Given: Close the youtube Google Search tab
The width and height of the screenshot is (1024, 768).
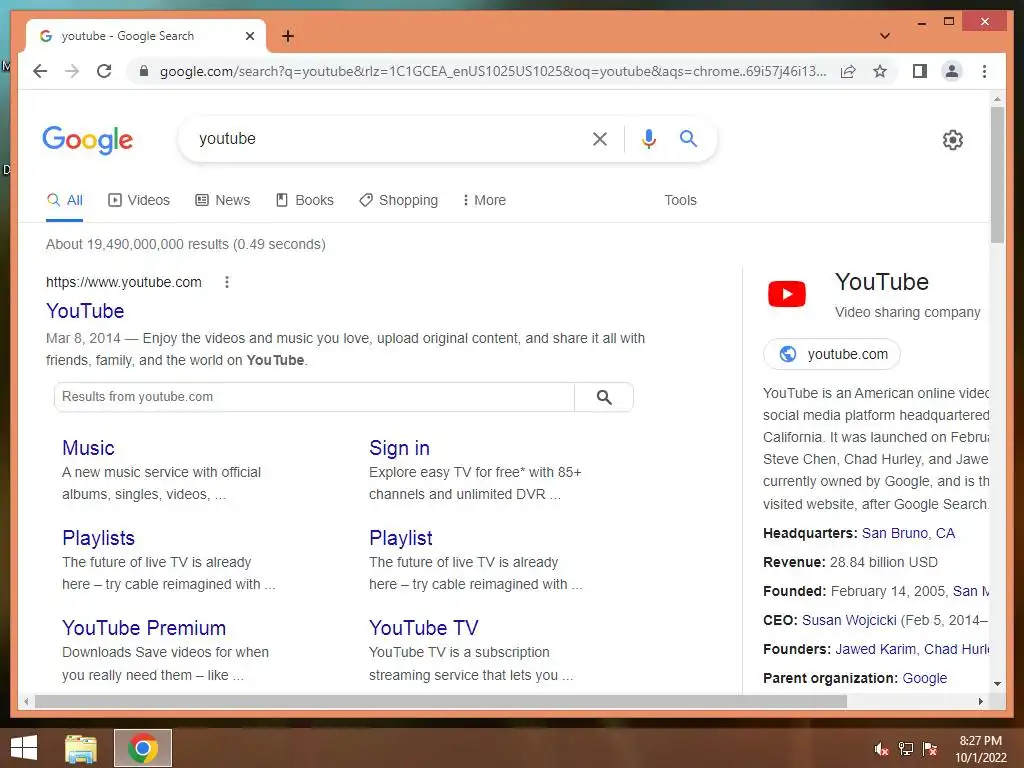Looking at the screenshot, I should tap(249, 36).
